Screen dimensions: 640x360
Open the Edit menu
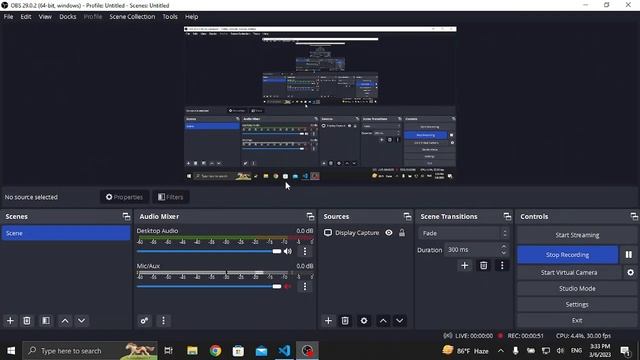pyautogui.click(x=26, y=17)
